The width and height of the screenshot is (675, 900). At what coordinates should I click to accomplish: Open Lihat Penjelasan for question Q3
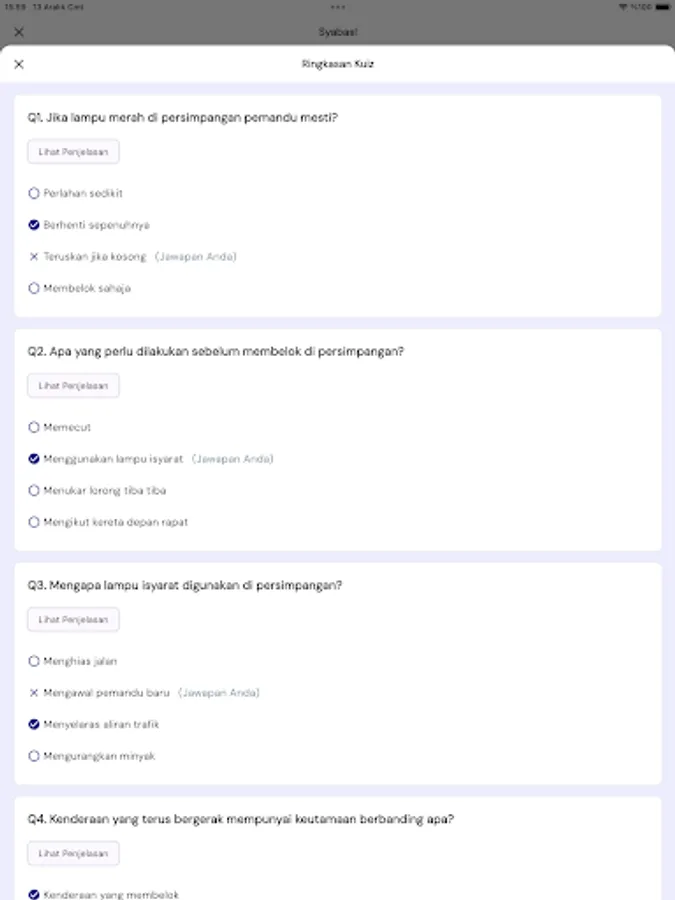click(x=73, y=619)
